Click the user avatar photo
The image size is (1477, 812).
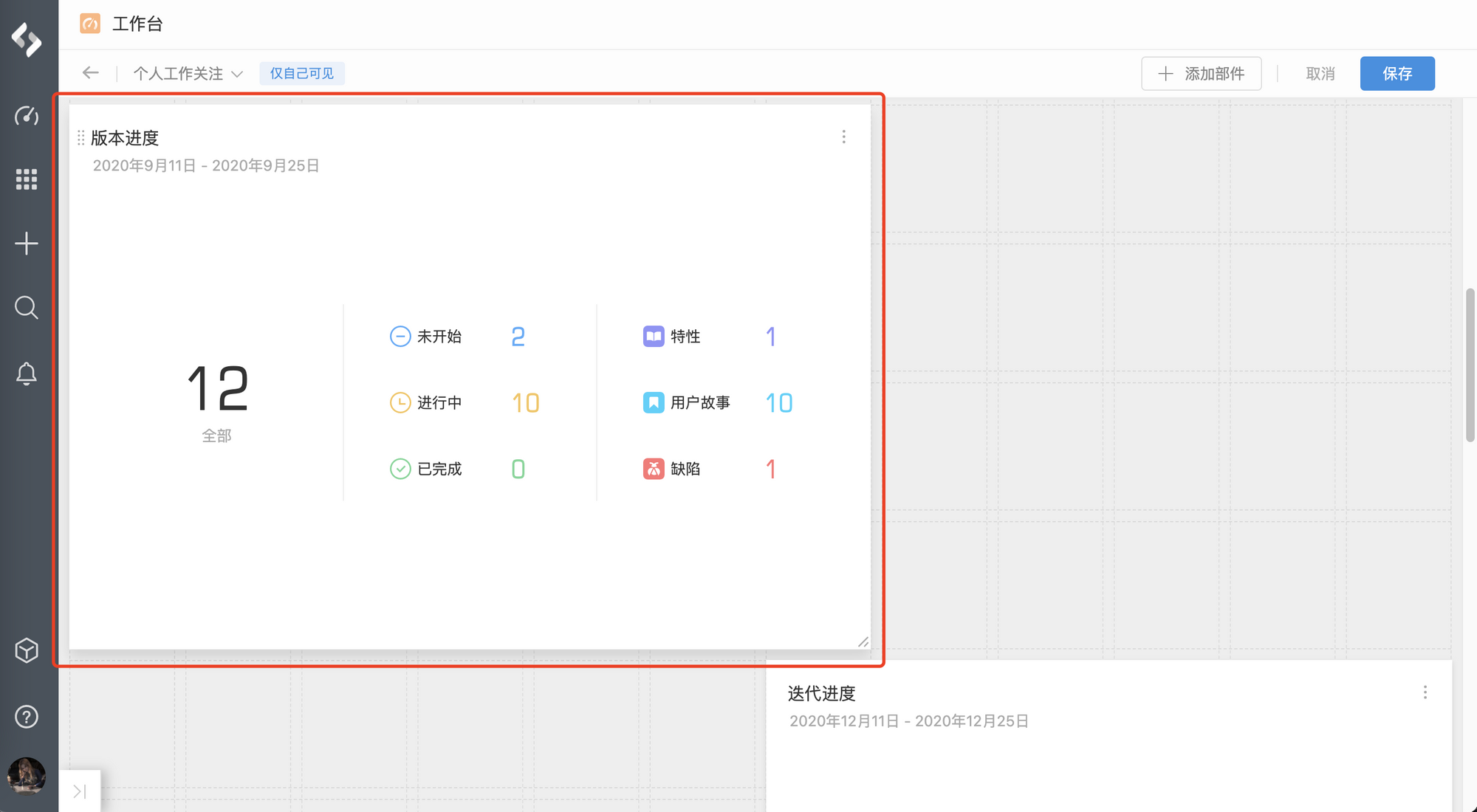click(x=27, y=776)
